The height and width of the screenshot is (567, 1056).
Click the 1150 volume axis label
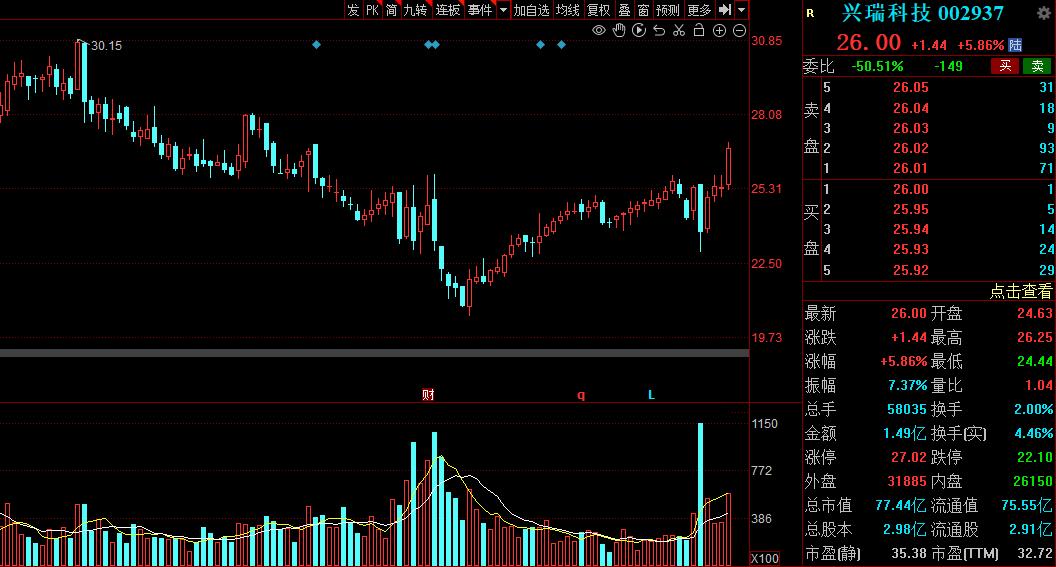tap(764, 424)
